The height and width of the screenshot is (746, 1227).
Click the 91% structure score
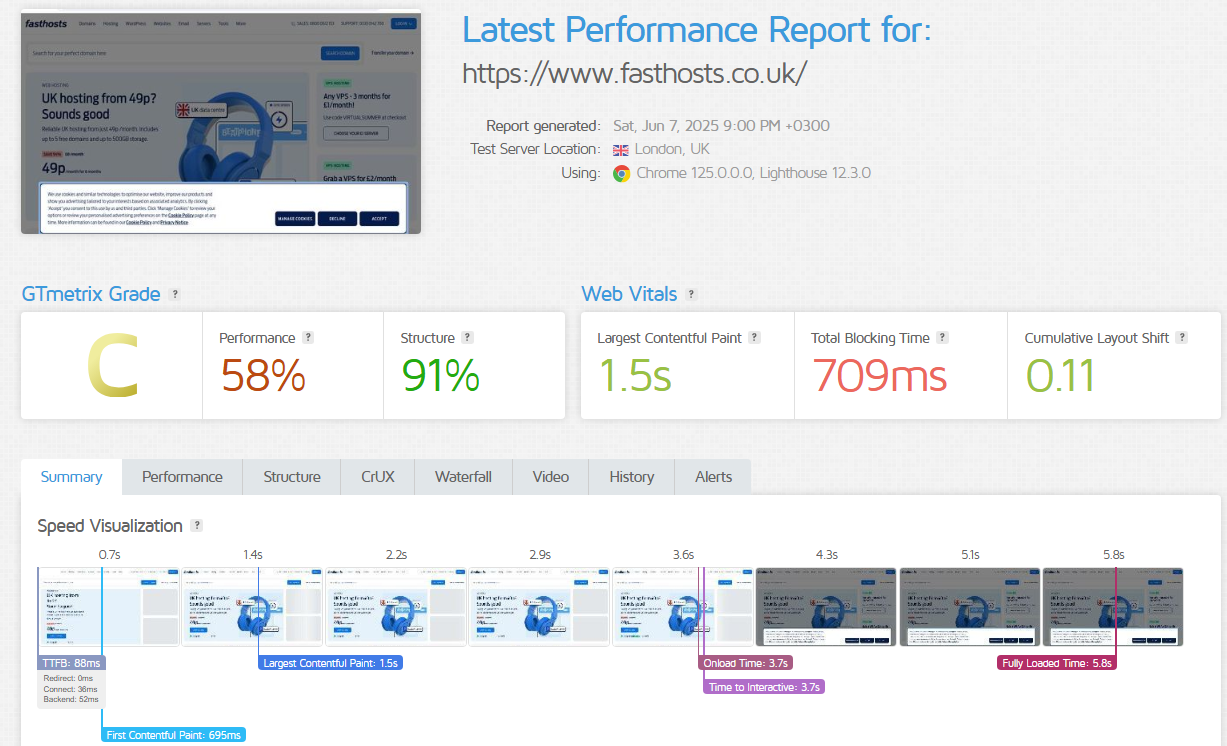441,375
